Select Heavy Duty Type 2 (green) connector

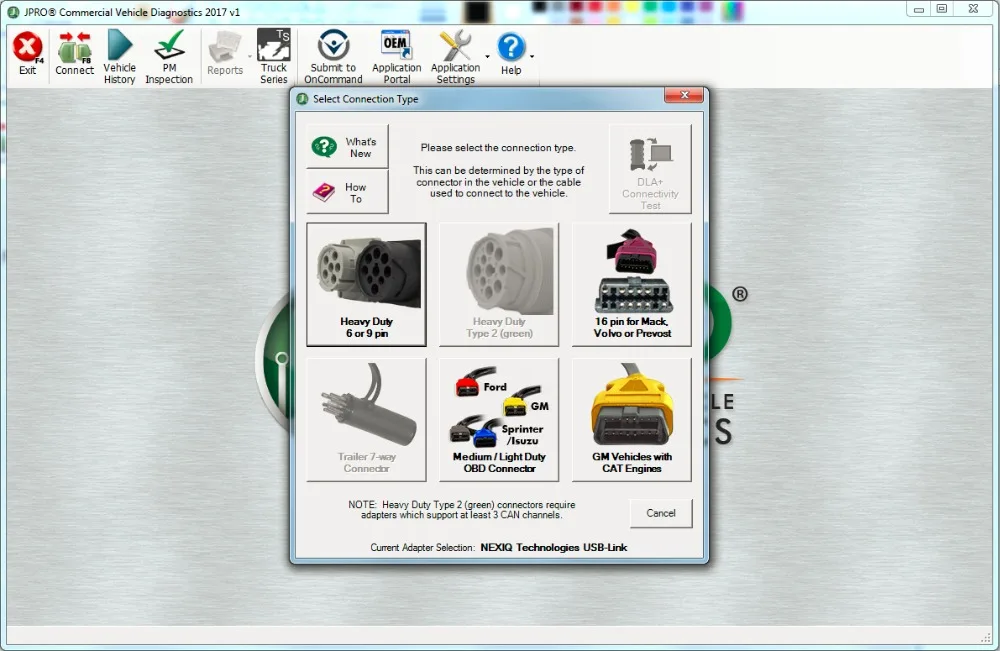pyautogui.click(x=499, y=284)
